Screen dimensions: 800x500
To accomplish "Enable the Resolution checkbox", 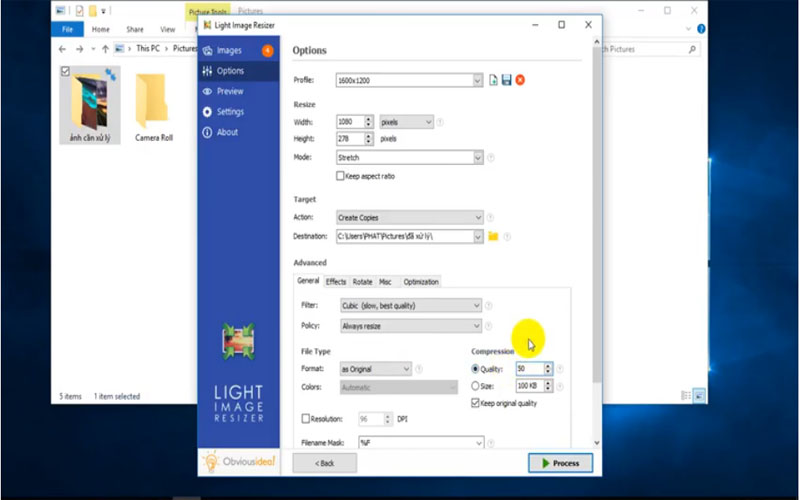I will 306,419.
